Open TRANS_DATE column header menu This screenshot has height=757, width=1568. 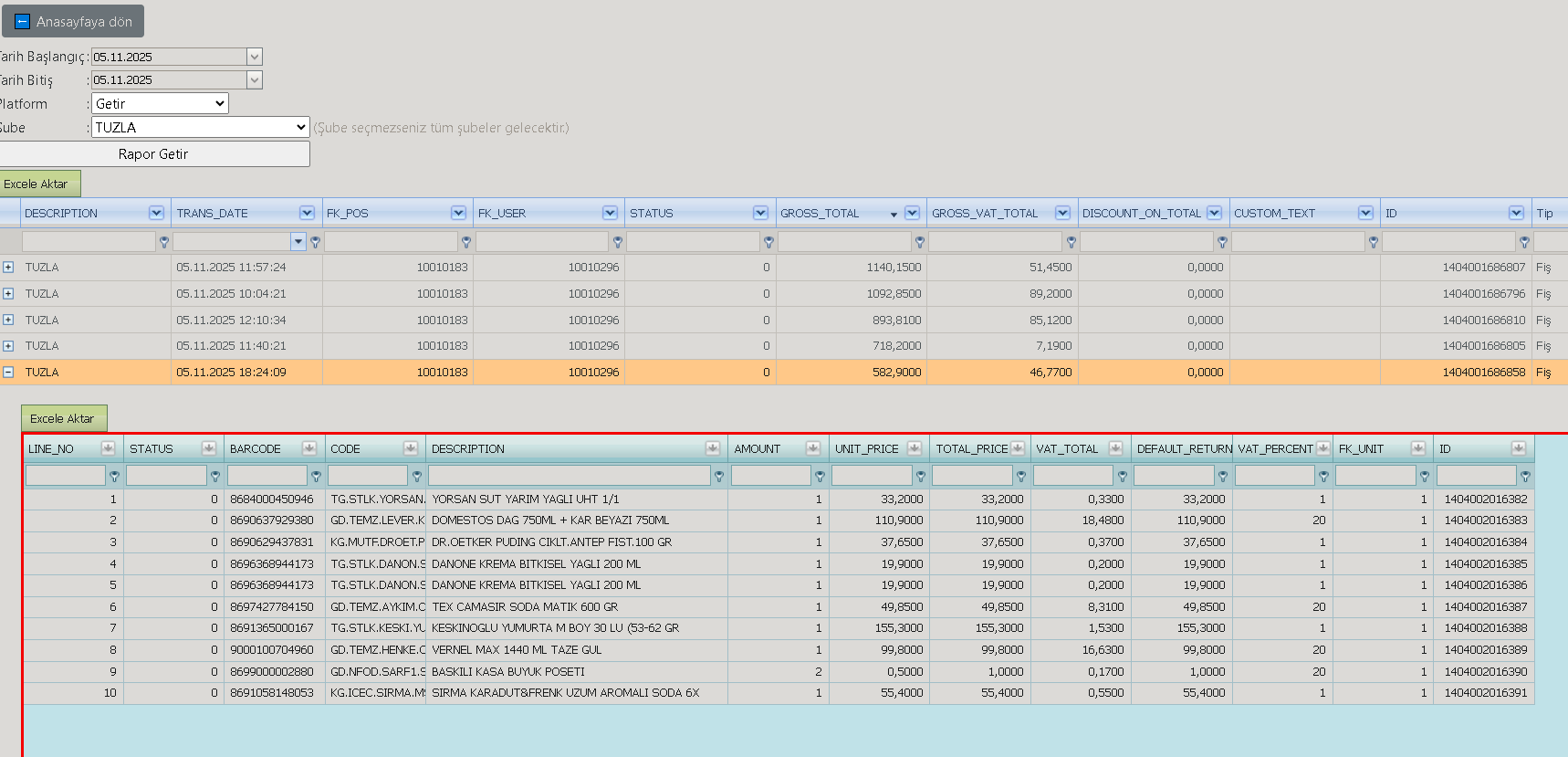(x=307, y=213)
